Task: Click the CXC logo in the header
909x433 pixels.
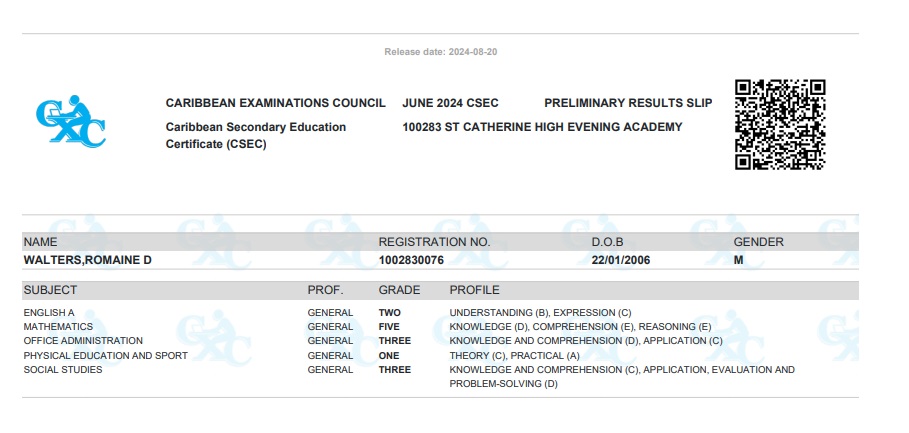Action: [71, 121]
